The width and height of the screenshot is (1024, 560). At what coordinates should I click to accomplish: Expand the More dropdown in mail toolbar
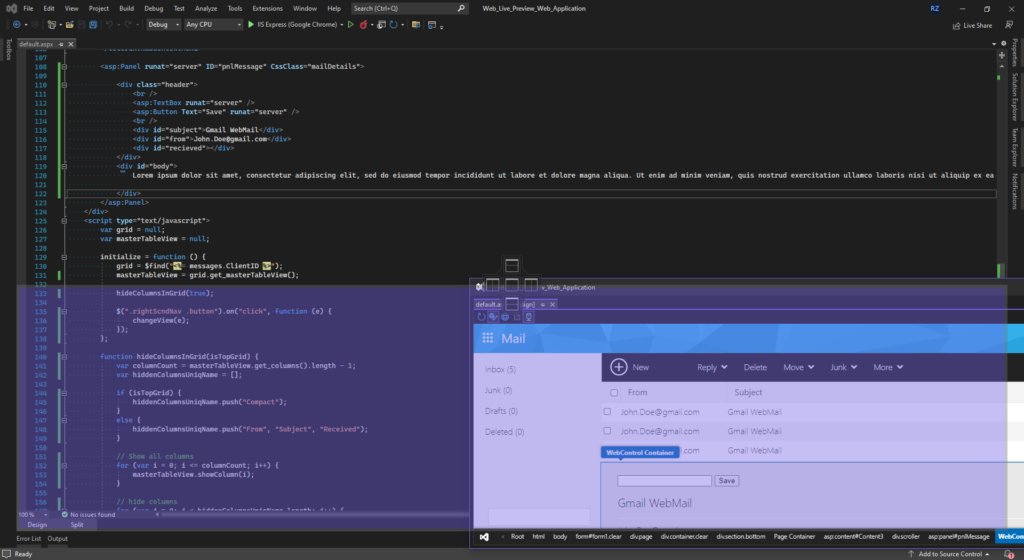tap(900, 367)
